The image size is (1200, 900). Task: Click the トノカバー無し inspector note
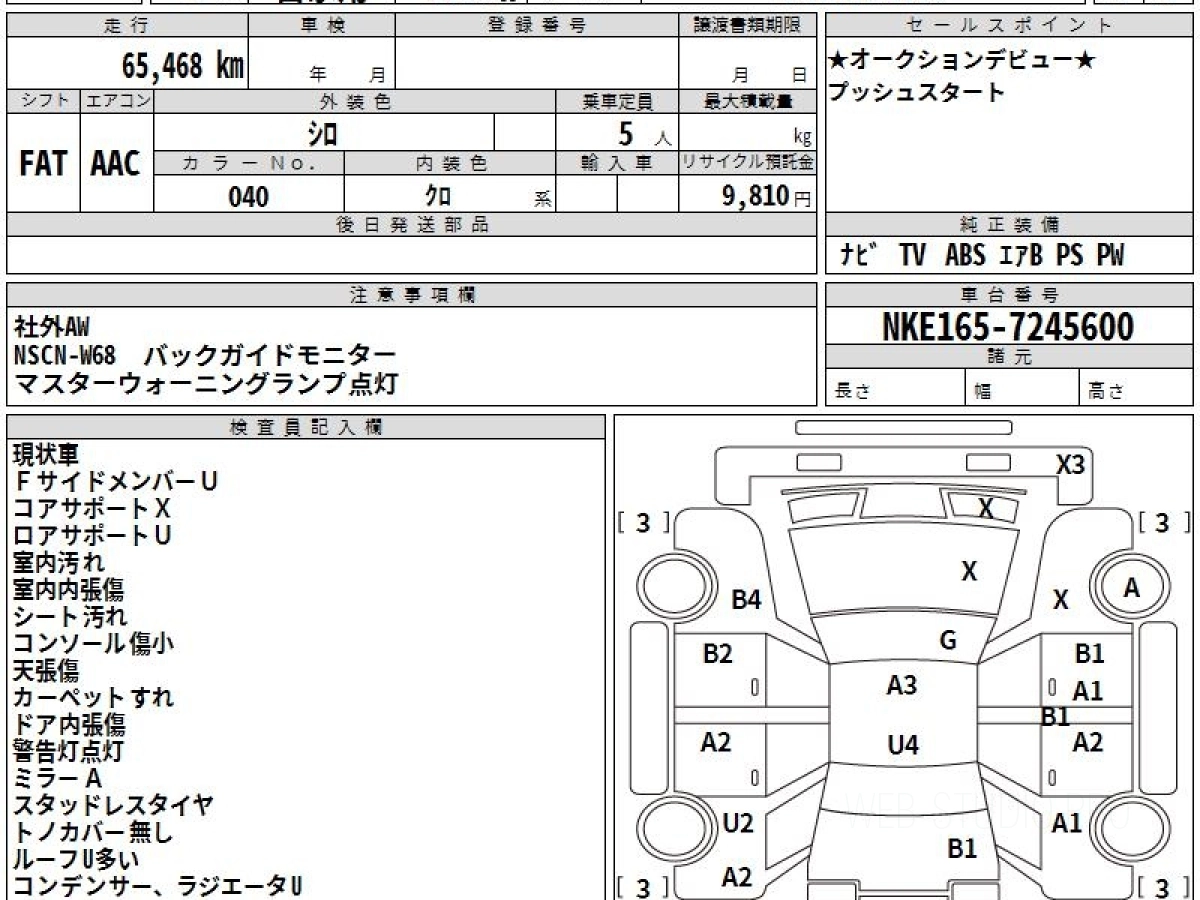click(x=93, y=832)
